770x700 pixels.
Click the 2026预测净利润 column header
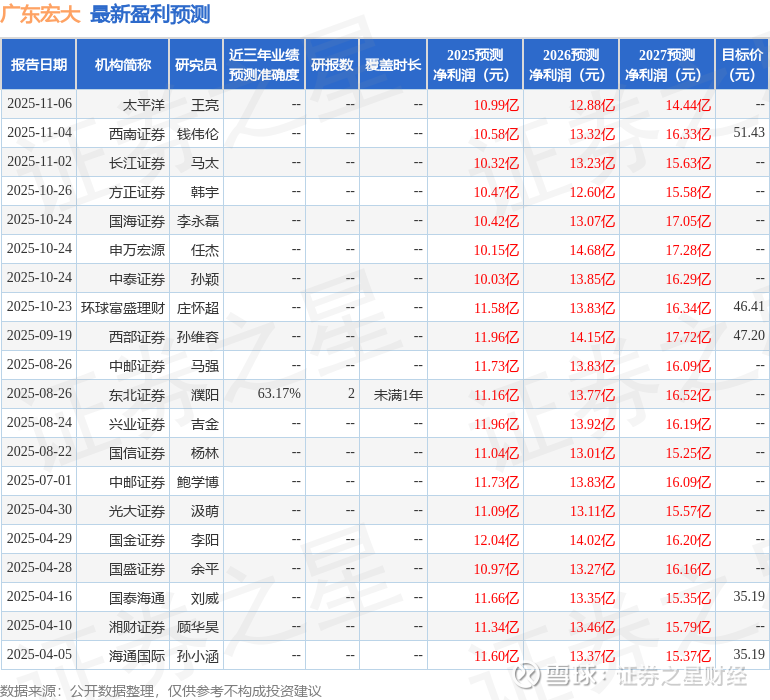click(571, 64)
